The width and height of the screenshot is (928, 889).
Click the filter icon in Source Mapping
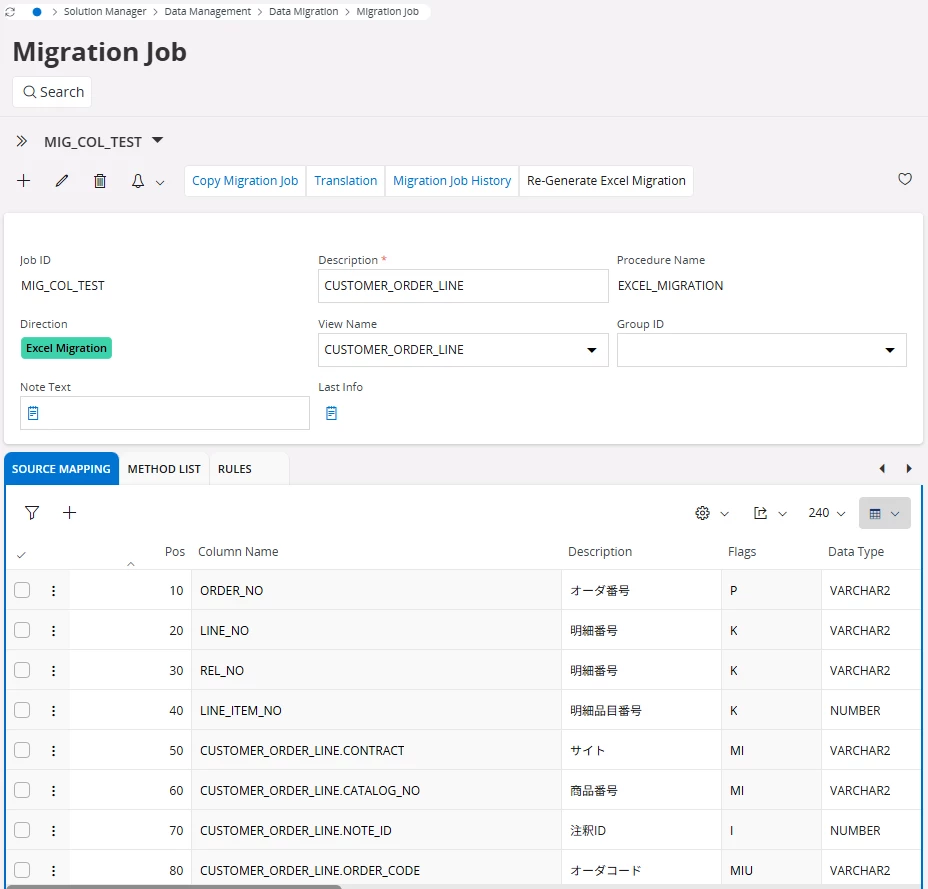[x=32, y=513]
